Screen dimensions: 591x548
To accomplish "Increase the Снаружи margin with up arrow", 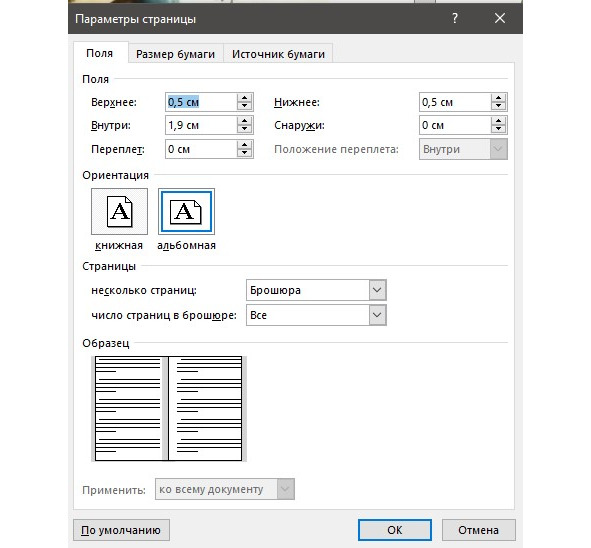I will tap(499, 121).
